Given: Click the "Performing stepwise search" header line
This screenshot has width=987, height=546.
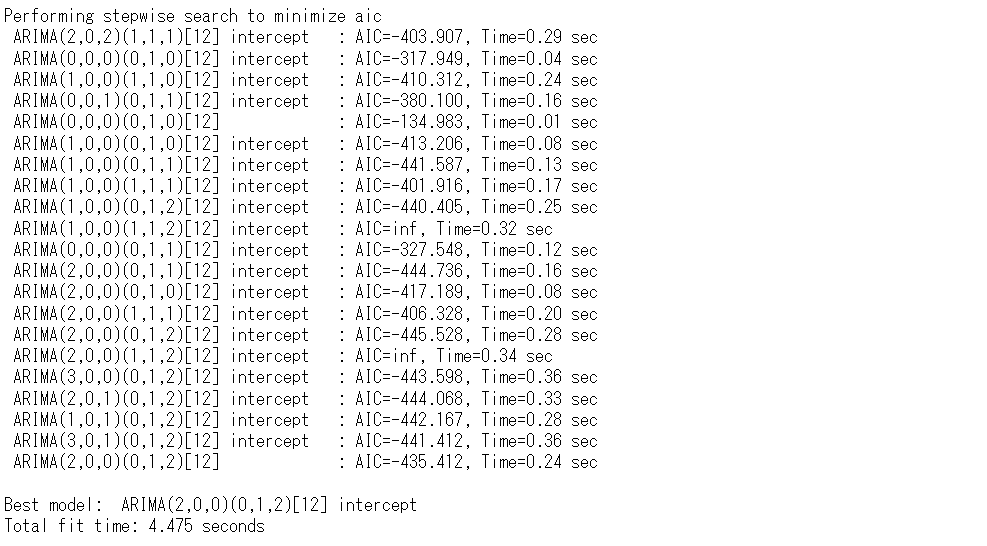Looking at the screenshot, I should point(193,16).
